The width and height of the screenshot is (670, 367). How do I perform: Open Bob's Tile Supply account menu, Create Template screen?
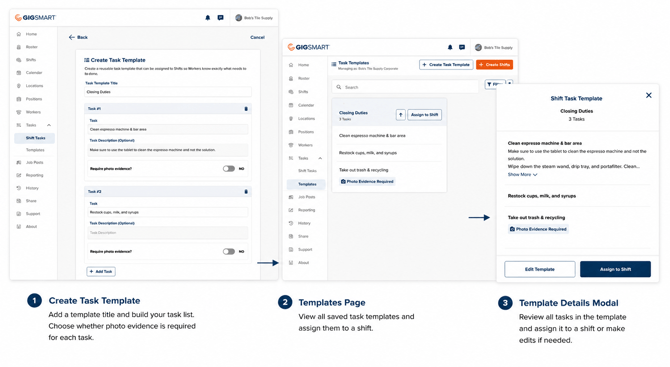pyautogui.click(x=254, y=18)
